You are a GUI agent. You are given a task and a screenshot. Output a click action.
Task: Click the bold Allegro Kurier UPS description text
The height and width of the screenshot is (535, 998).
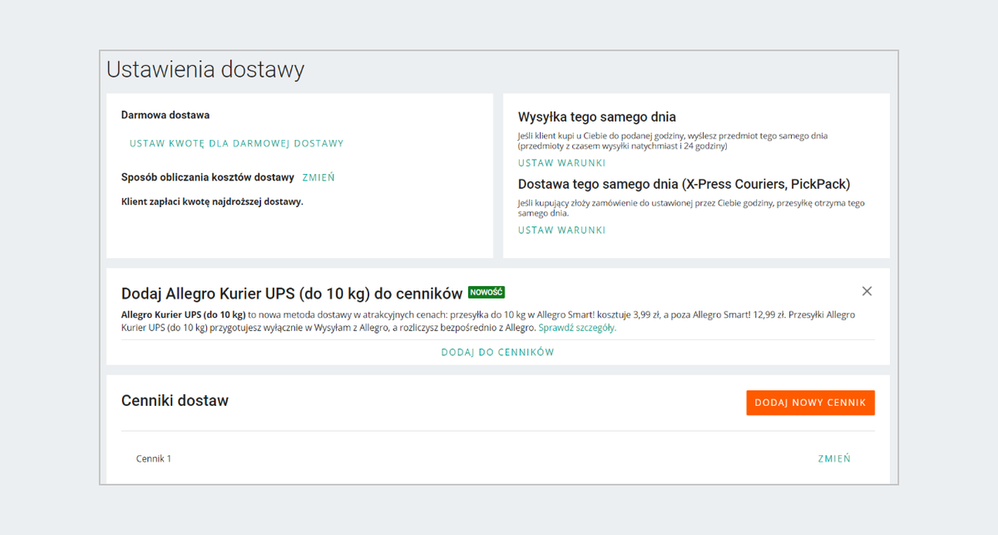[183, 315]
